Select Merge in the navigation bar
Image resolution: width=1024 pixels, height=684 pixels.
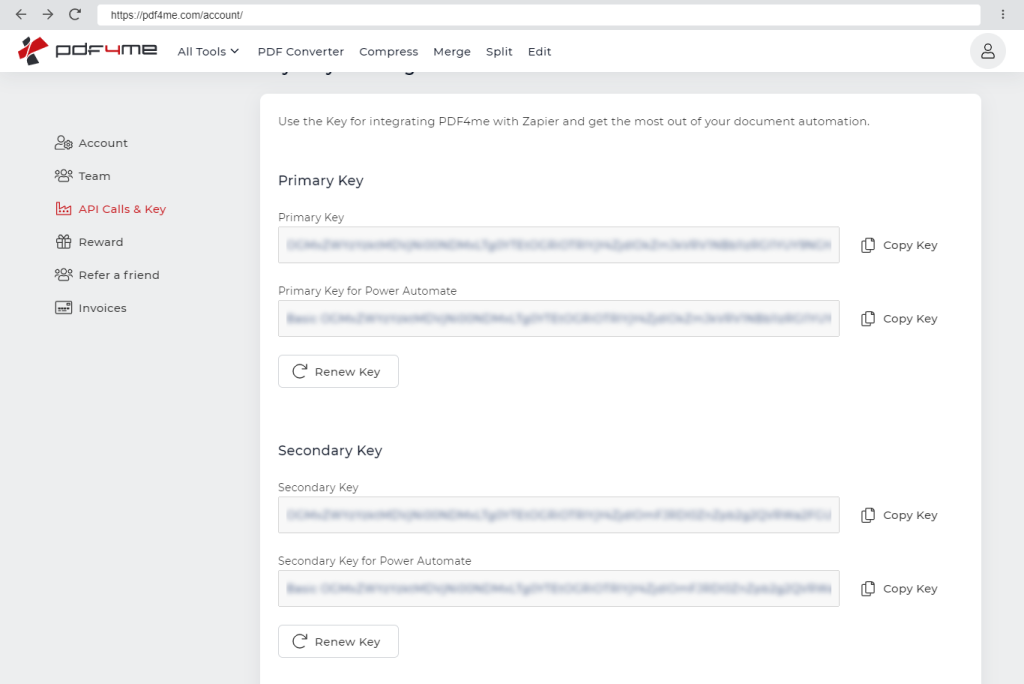pyautogui.click(x=451, y=52)
